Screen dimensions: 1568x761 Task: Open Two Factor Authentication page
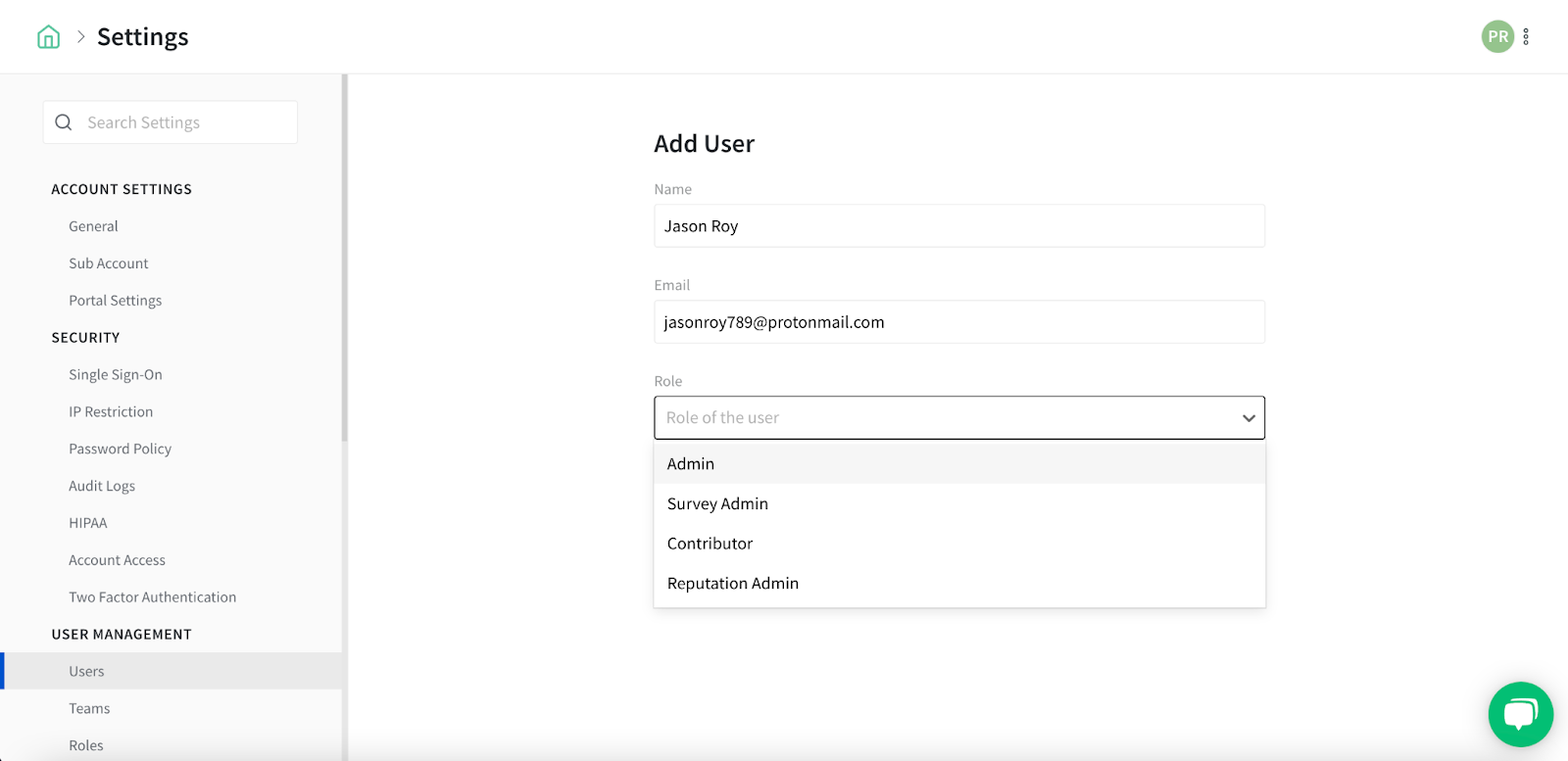(x=152, y=597)
